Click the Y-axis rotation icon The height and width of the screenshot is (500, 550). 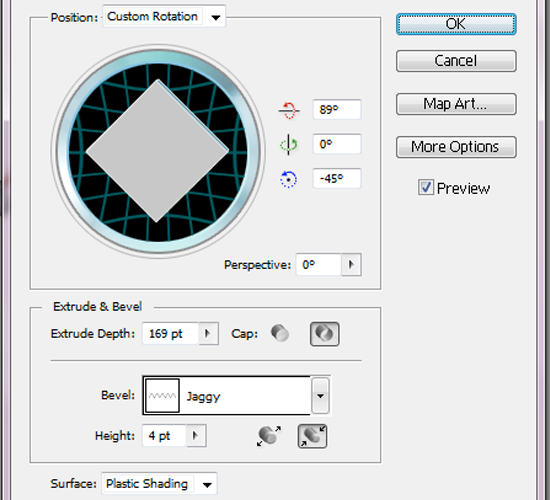[289, 145]
